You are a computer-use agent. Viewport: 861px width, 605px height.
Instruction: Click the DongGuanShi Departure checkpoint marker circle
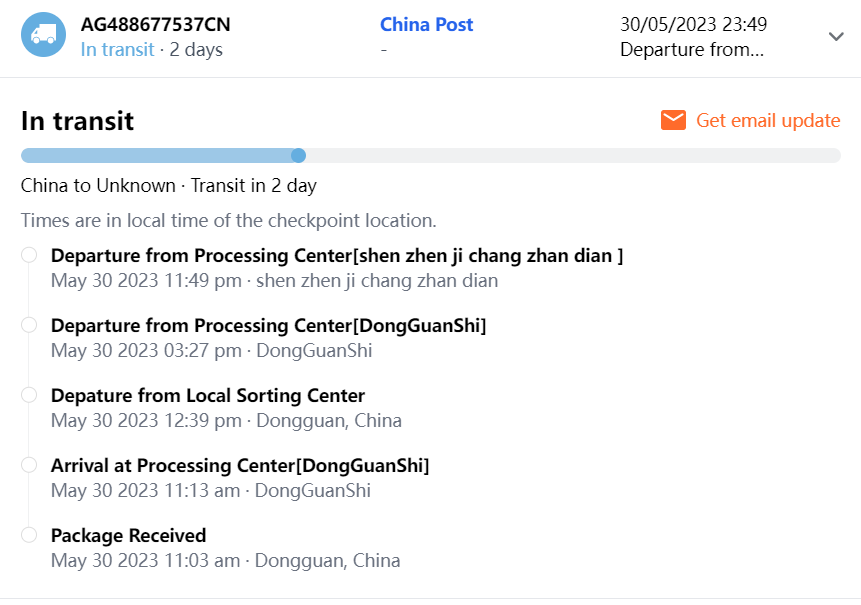point(29,325)
